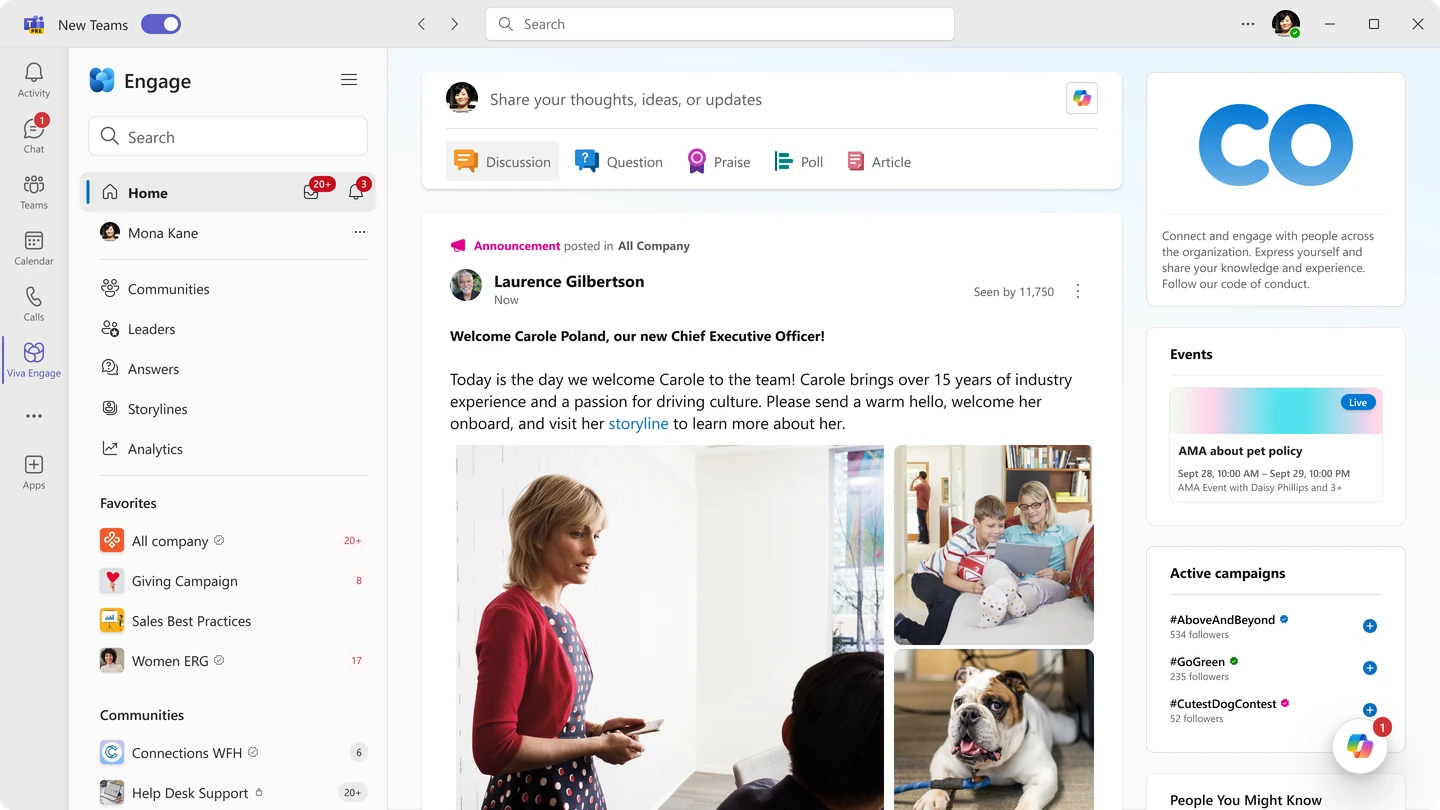Viewport: 1440px width, 810px height.
Task: Open the Activity bell in Teams rail
Action: 34,80
